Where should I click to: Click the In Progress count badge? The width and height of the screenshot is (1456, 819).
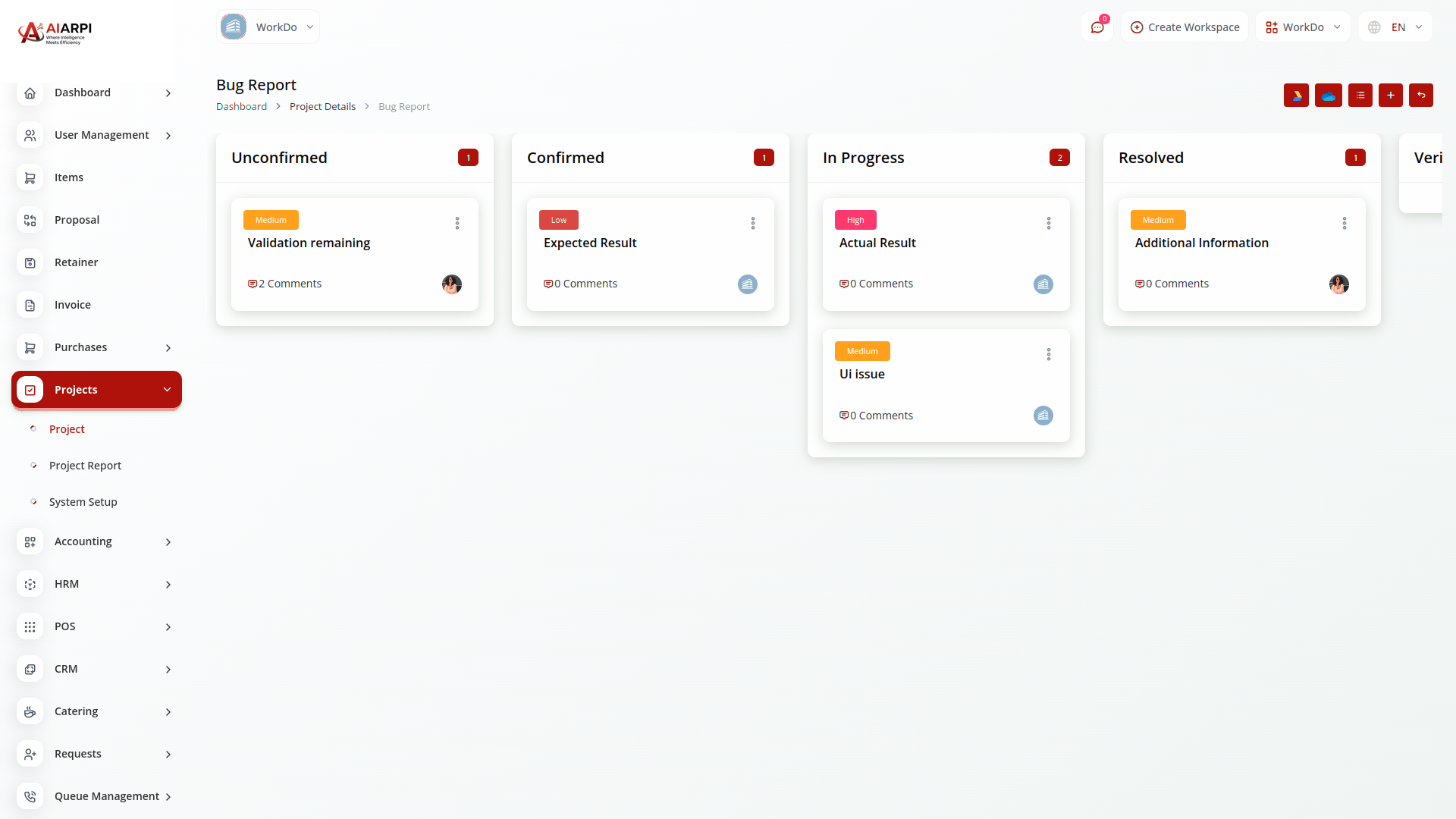pyautogui.click(x=1059, y=158)
